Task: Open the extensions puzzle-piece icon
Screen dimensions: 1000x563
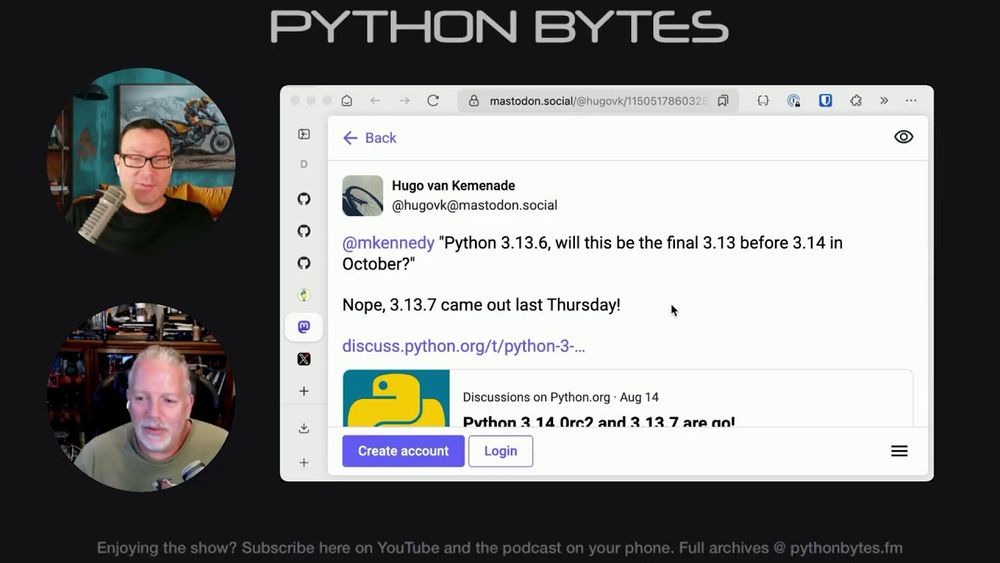Action: tap(856, 101)
